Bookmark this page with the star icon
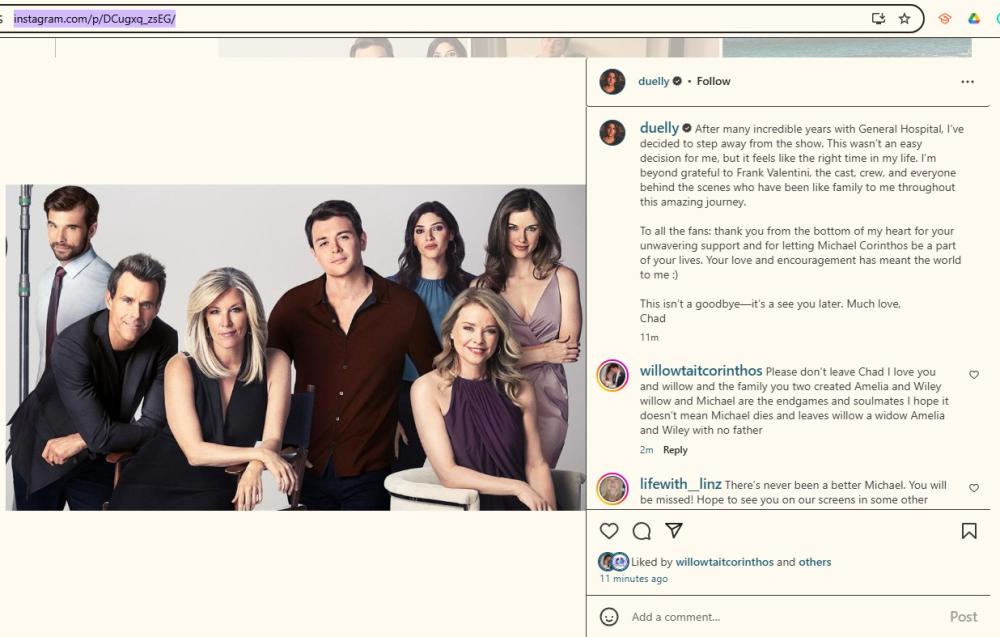This screenshot has width=1000, height=637. pyautogui.click(x=904, y=18)
